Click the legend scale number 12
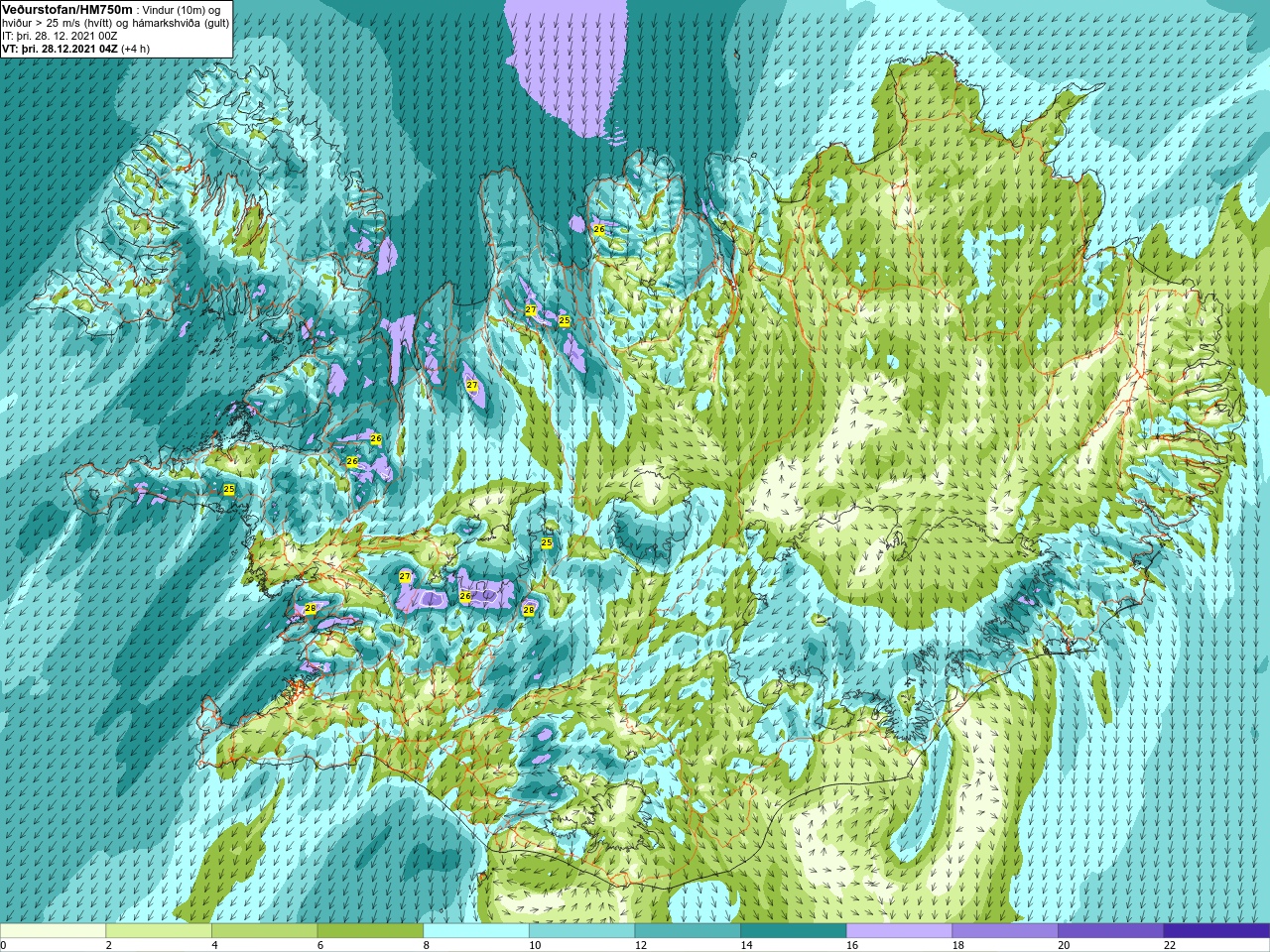The width and height of the screenshot is (1270, 952). pyautogui.click(x=641, y=945)
